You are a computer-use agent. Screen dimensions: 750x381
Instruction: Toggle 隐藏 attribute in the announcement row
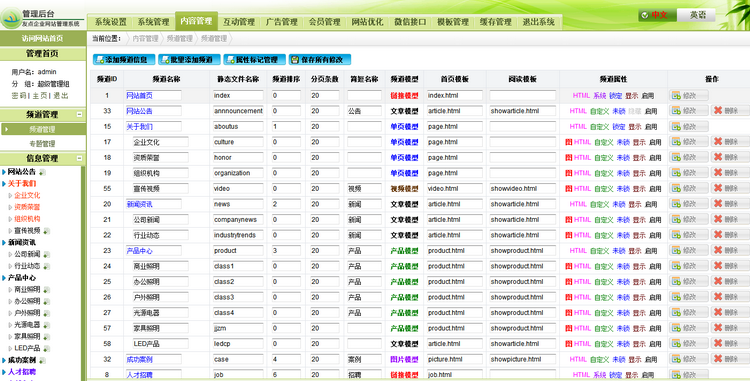635,111
